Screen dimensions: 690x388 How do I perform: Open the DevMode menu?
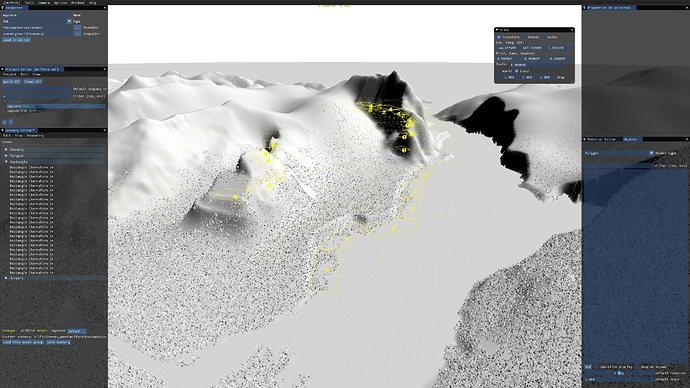(11, 2)
